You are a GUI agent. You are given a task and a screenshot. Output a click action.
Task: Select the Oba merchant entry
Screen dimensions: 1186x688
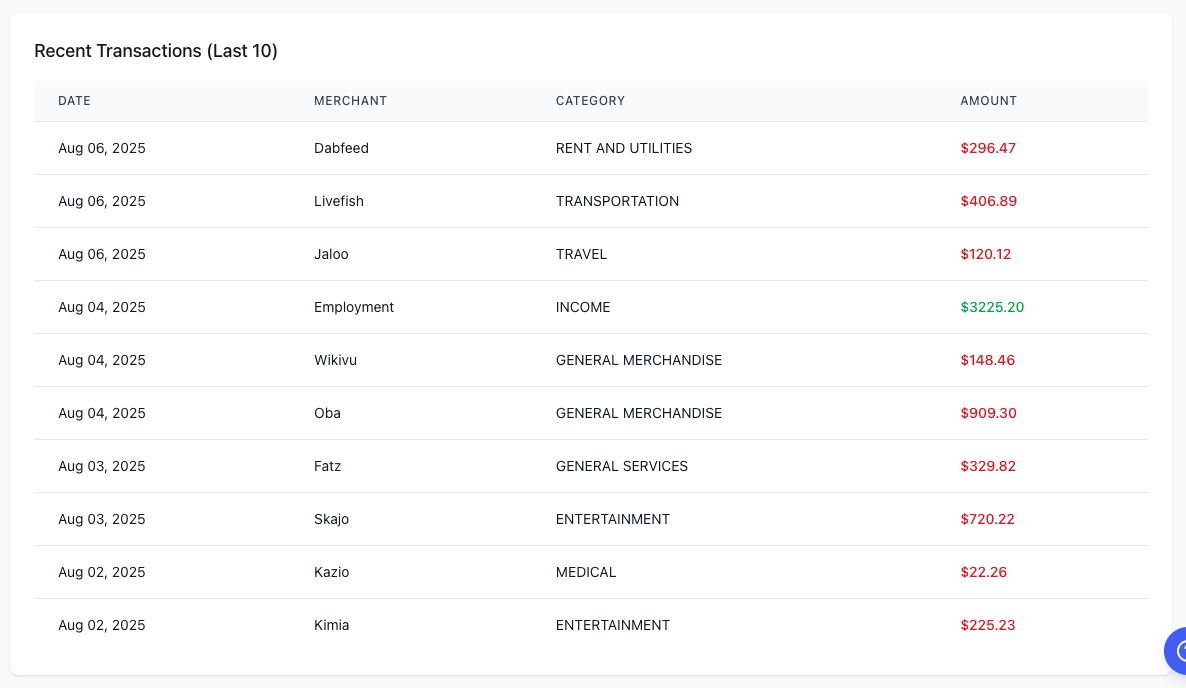[x=327, y=413]
